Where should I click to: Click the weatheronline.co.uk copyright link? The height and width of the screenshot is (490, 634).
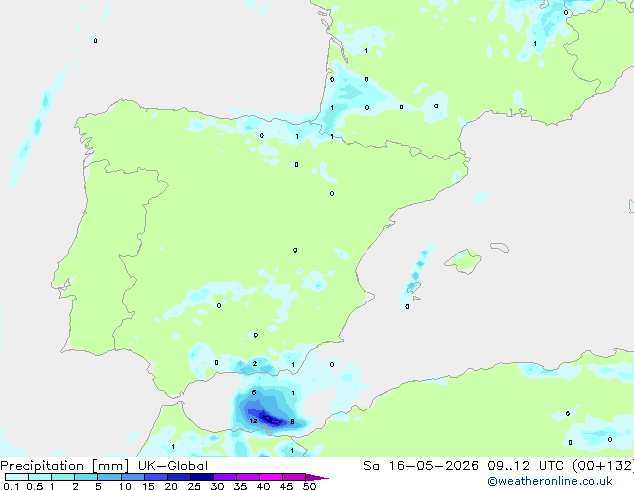coord(550,481)
